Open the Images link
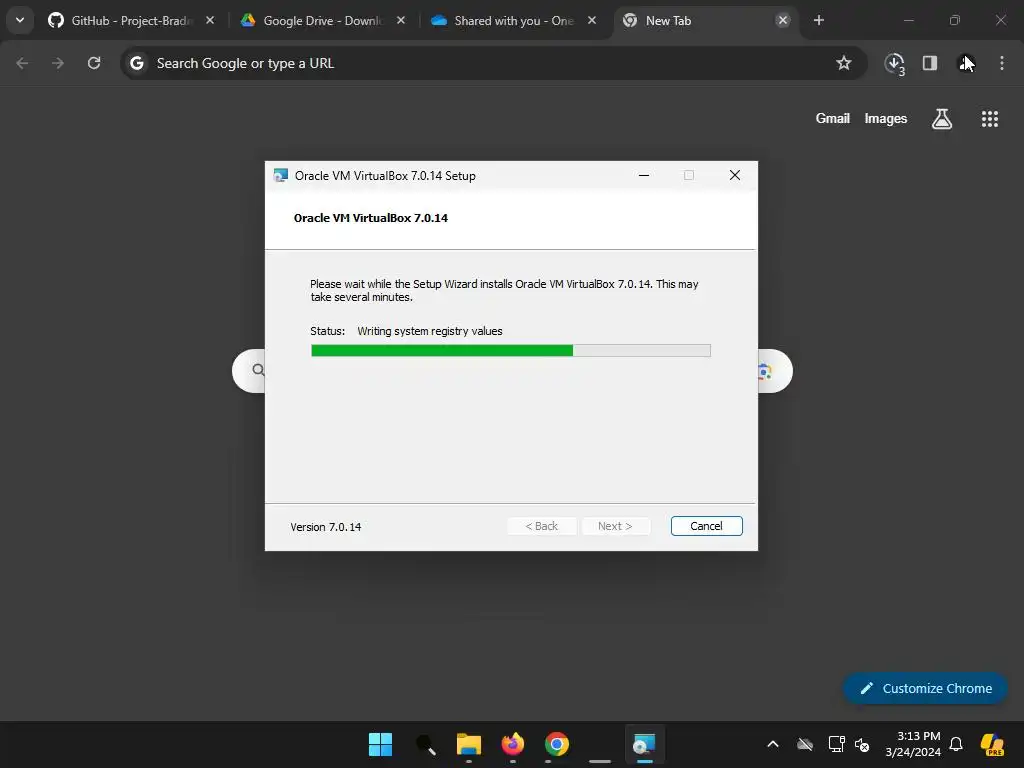 [x=886, y=118]
